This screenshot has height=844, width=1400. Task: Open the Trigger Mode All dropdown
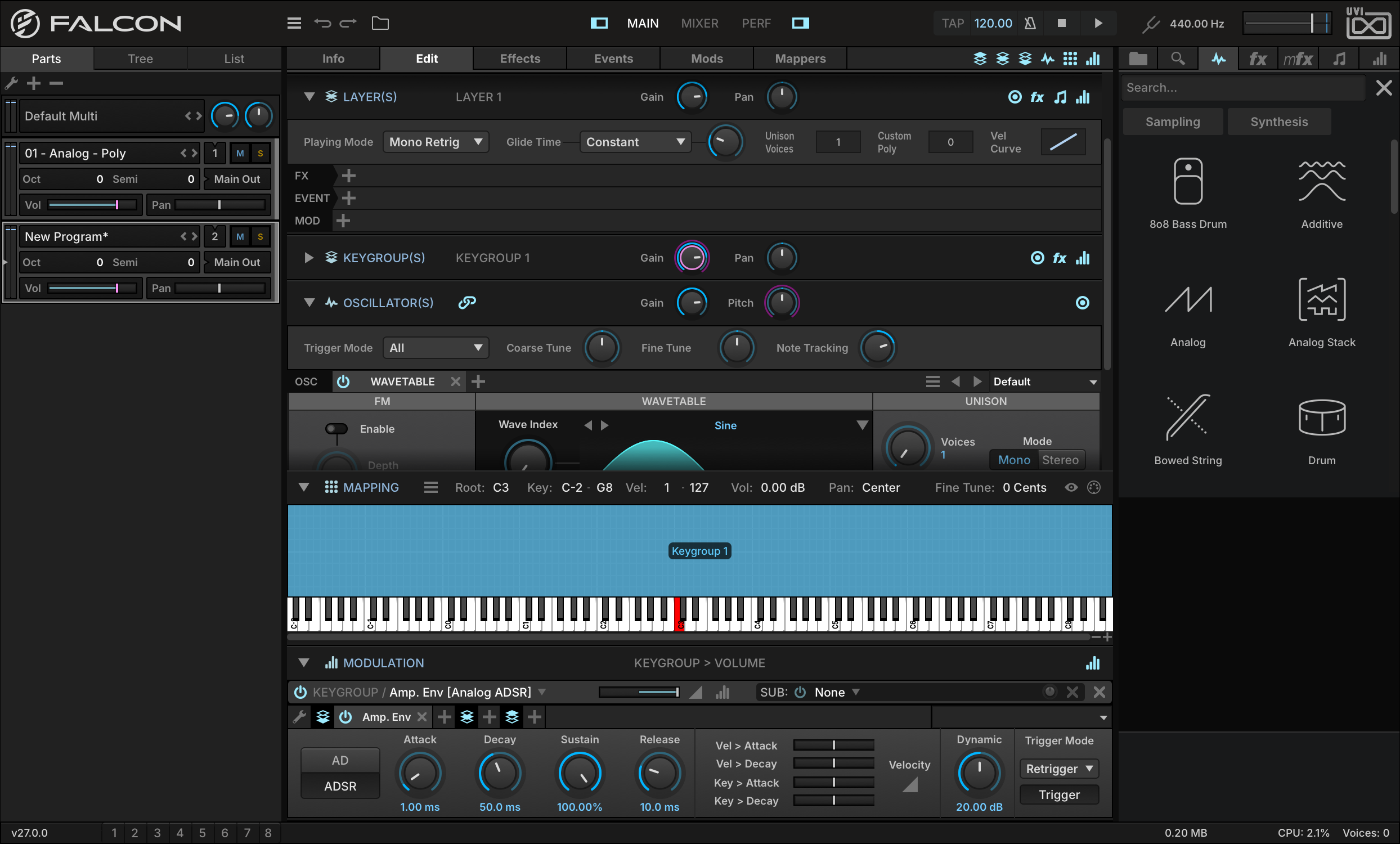tap(435, 348)
